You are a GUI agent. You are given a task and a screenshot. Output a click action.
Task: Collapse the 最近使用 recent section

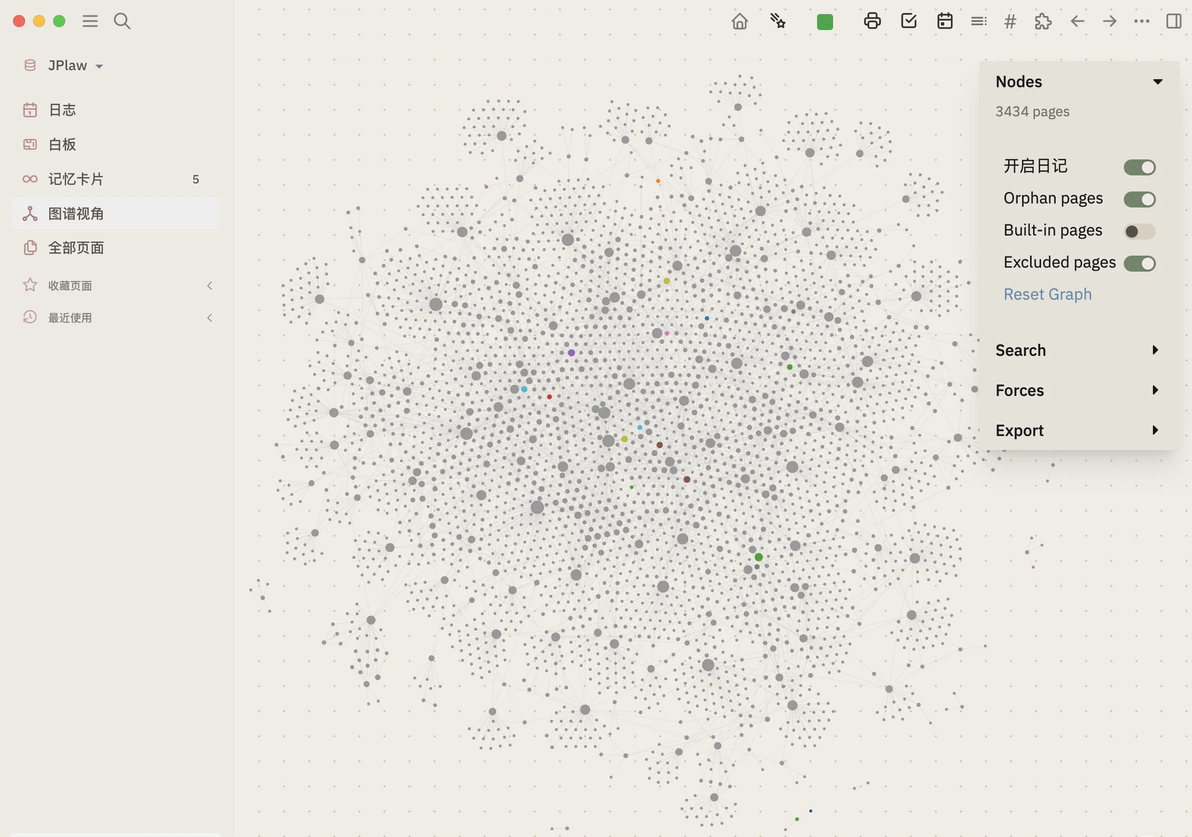pos(210,318)
